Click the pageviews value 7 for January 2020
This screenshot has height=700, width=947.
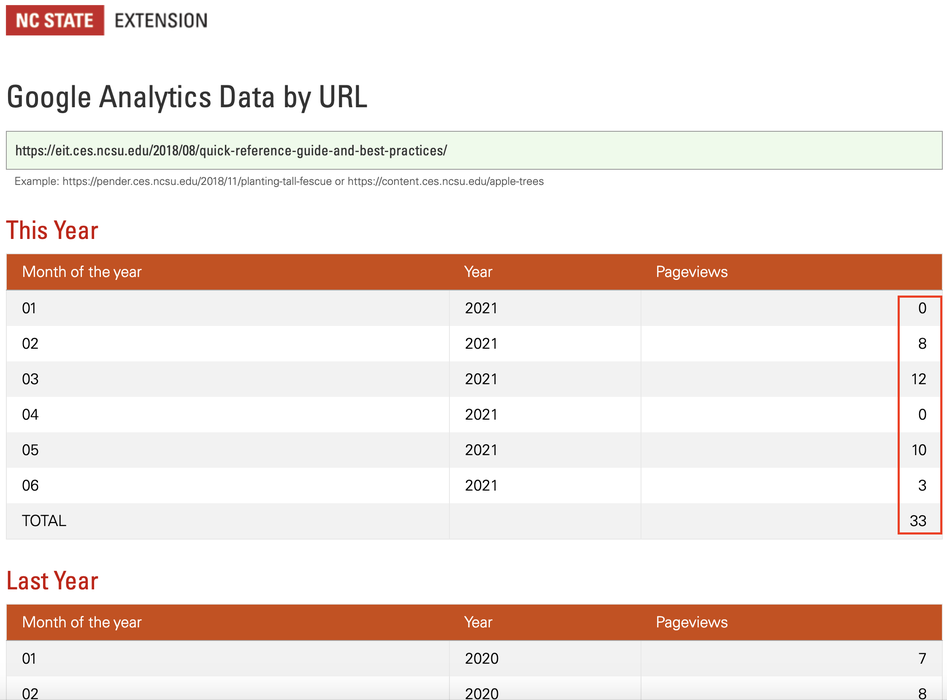pos(921,659)
